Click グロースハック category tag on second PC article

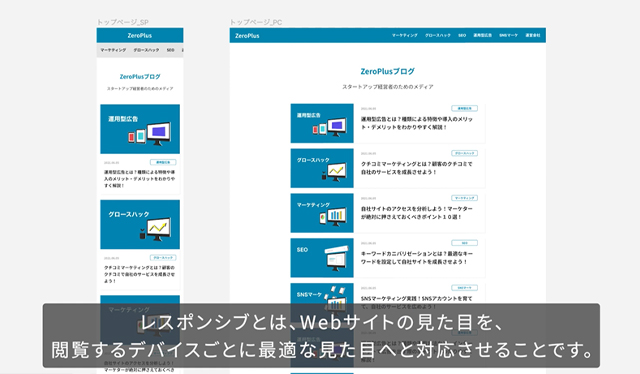[464, 153]
